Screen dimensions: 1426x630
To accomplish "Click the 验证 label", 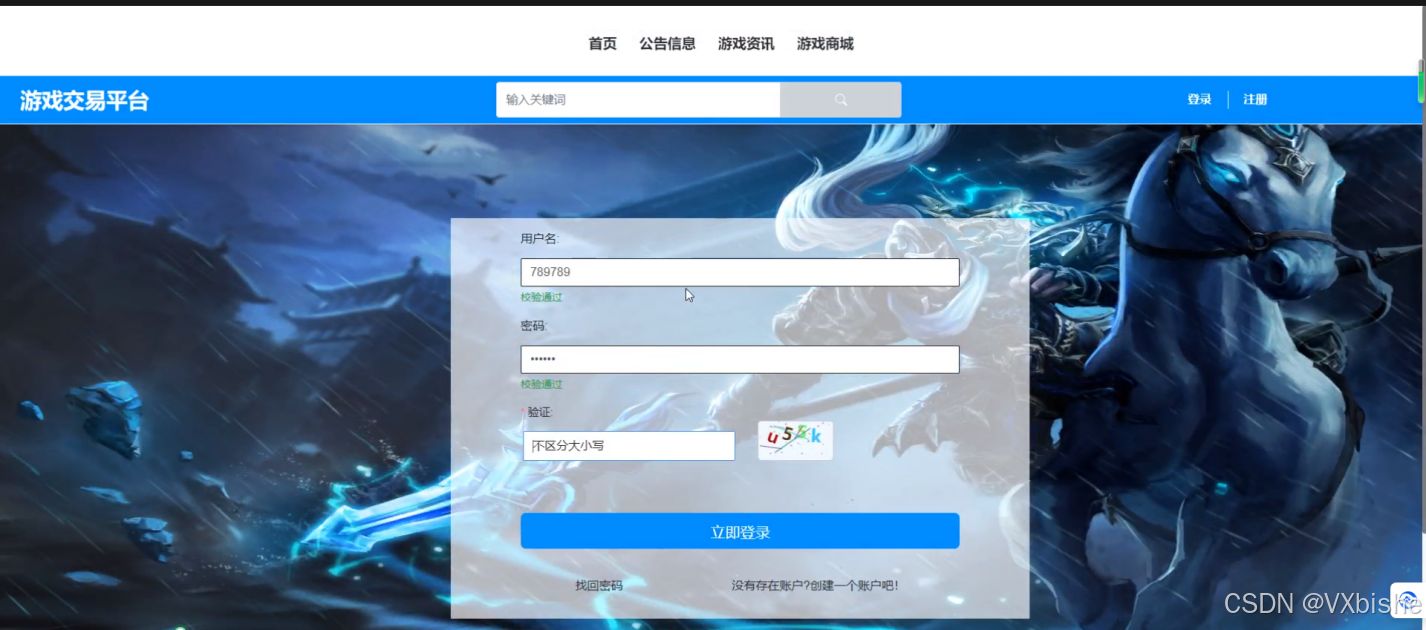I will (539, 412).
